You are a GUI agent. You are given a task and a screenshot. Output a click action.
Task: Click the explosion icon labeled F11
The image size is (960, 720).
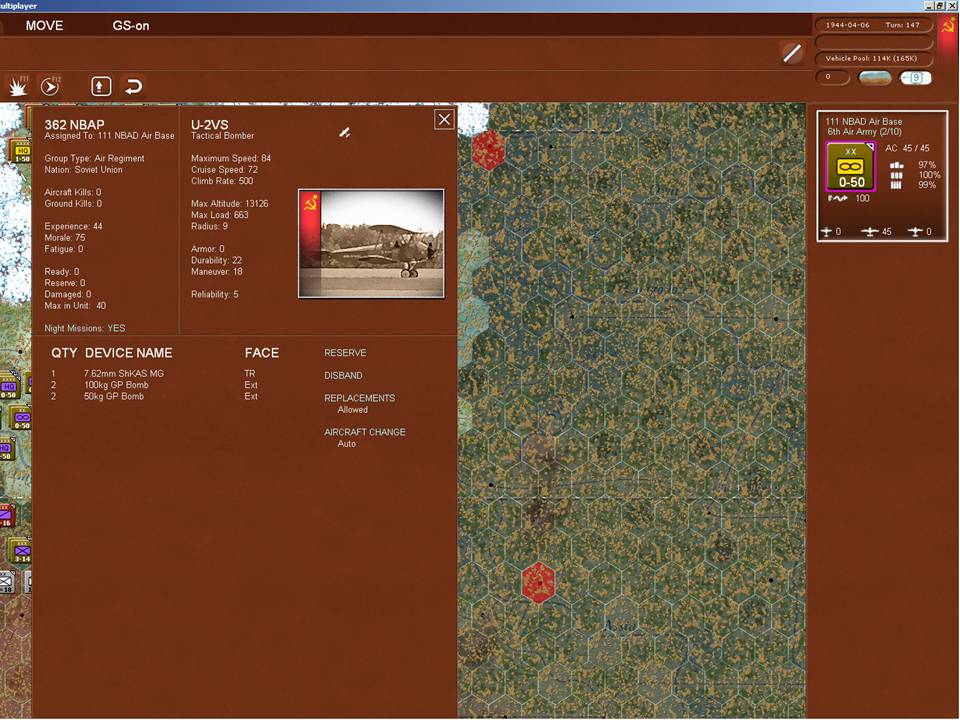click(x=17, y=87)
